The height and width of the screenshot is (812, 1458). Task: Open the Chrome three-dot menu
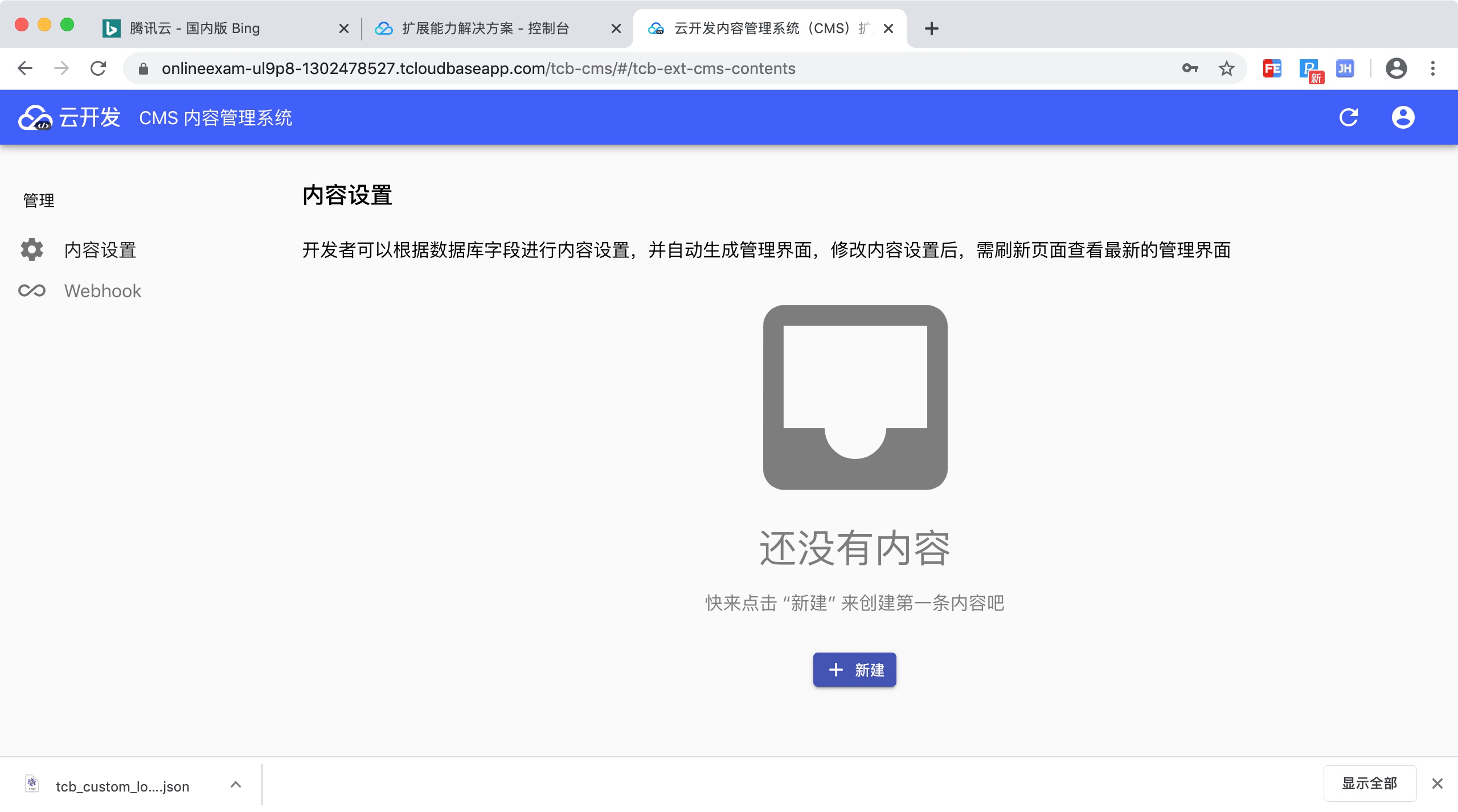tap(1433, 69)
